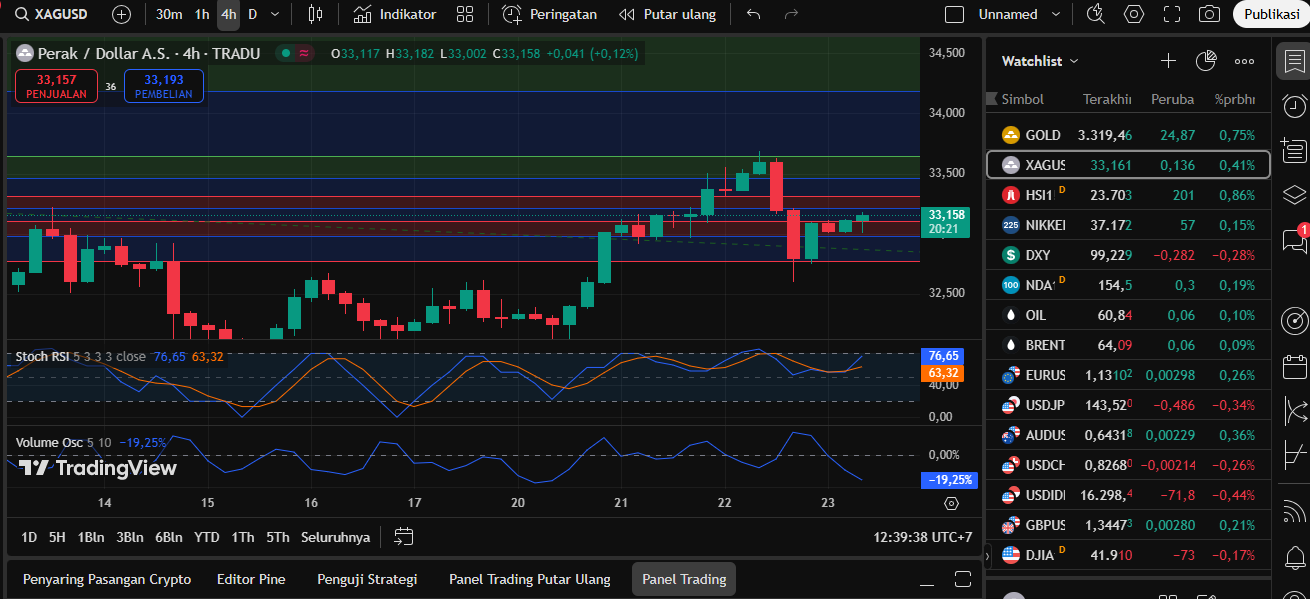Open the Indikator (indicators) menu
Image resolution: width=1310 pixels, height=599 pixels.
[395, 15]
